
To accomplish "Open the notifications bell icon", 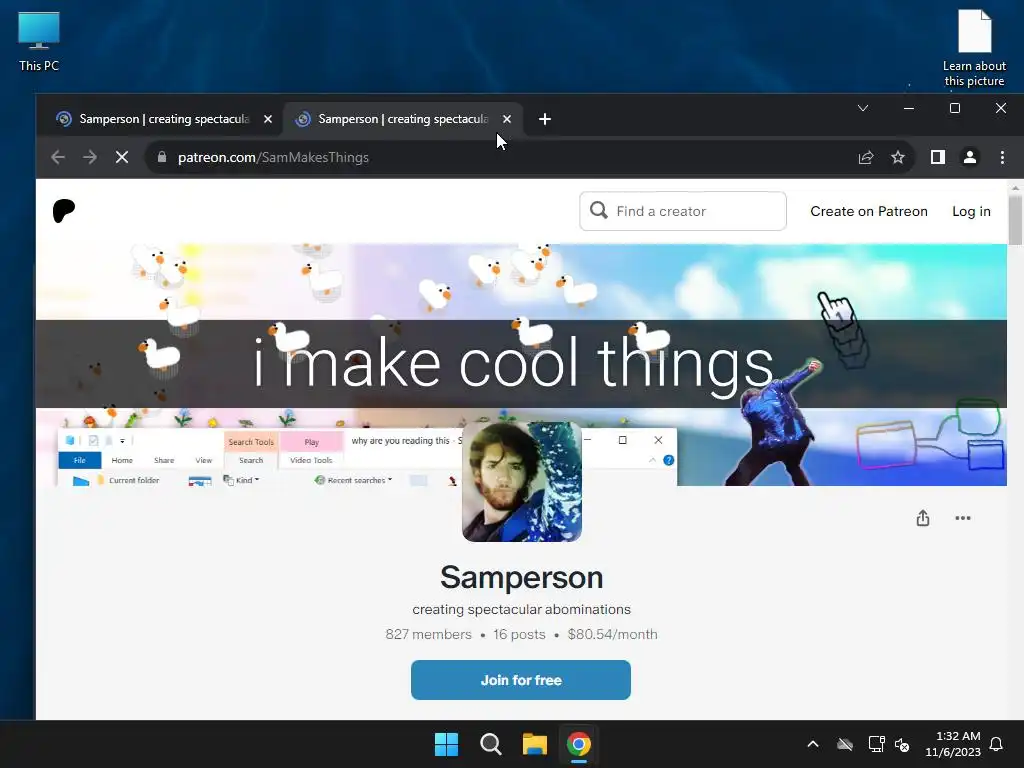I will click(x=996, y=744).
